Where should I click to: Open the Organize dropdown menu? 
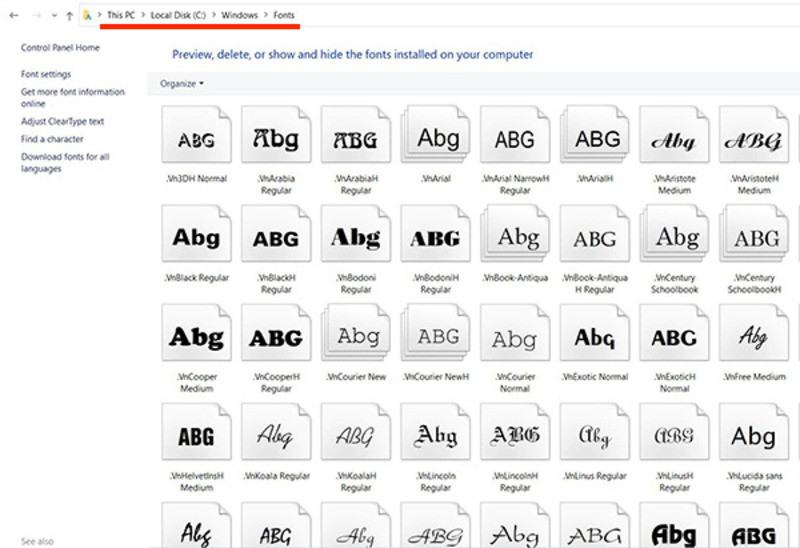pos(182,84)
